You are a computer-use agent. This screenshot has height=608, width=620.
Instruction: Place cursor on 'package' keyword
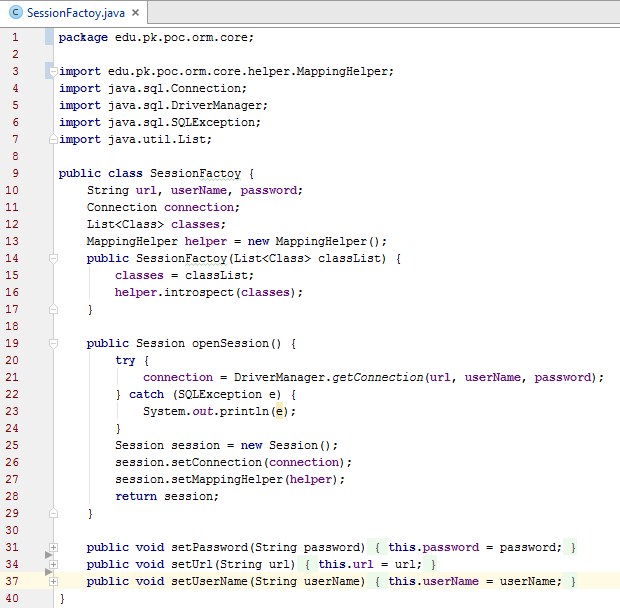83,38
